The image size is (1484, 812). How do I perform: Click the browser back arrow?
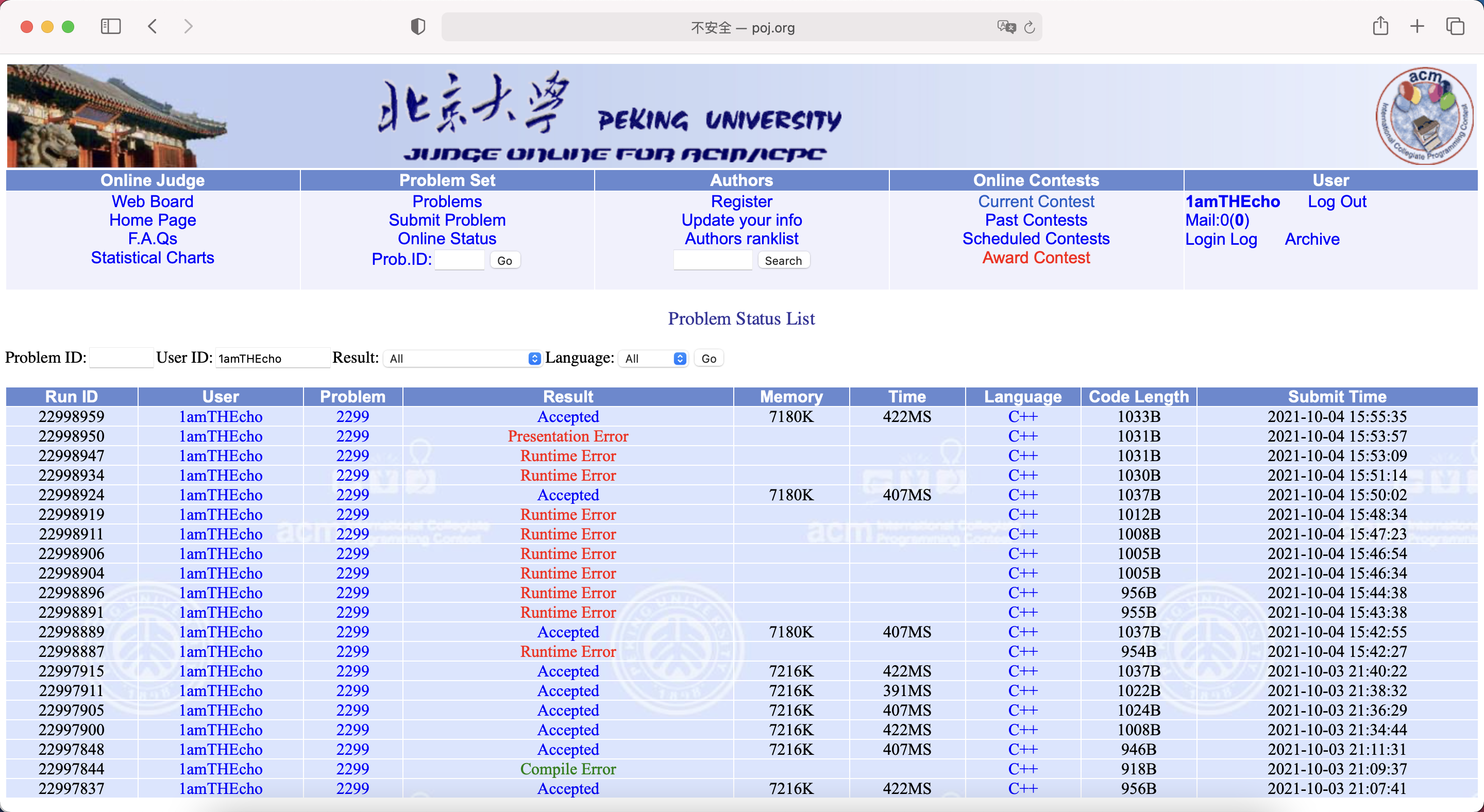(x=153, y=26)
